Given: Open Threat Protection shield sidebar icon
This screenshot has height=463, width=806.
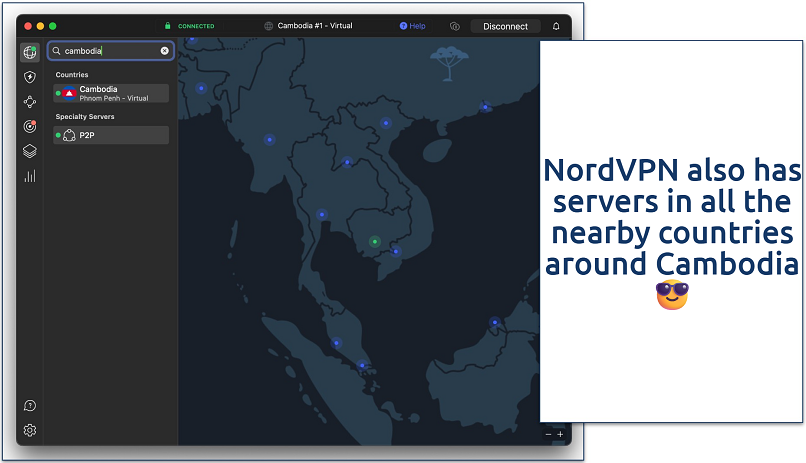Looking at the screenshot, I should tap(30, 77).
